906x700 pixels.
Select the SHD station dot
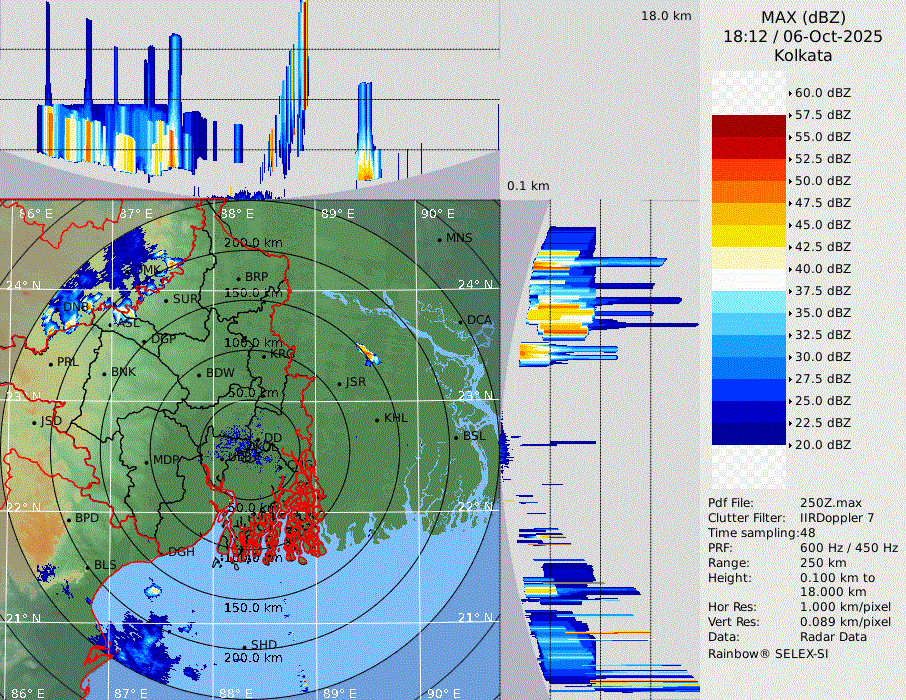(244, 646)
